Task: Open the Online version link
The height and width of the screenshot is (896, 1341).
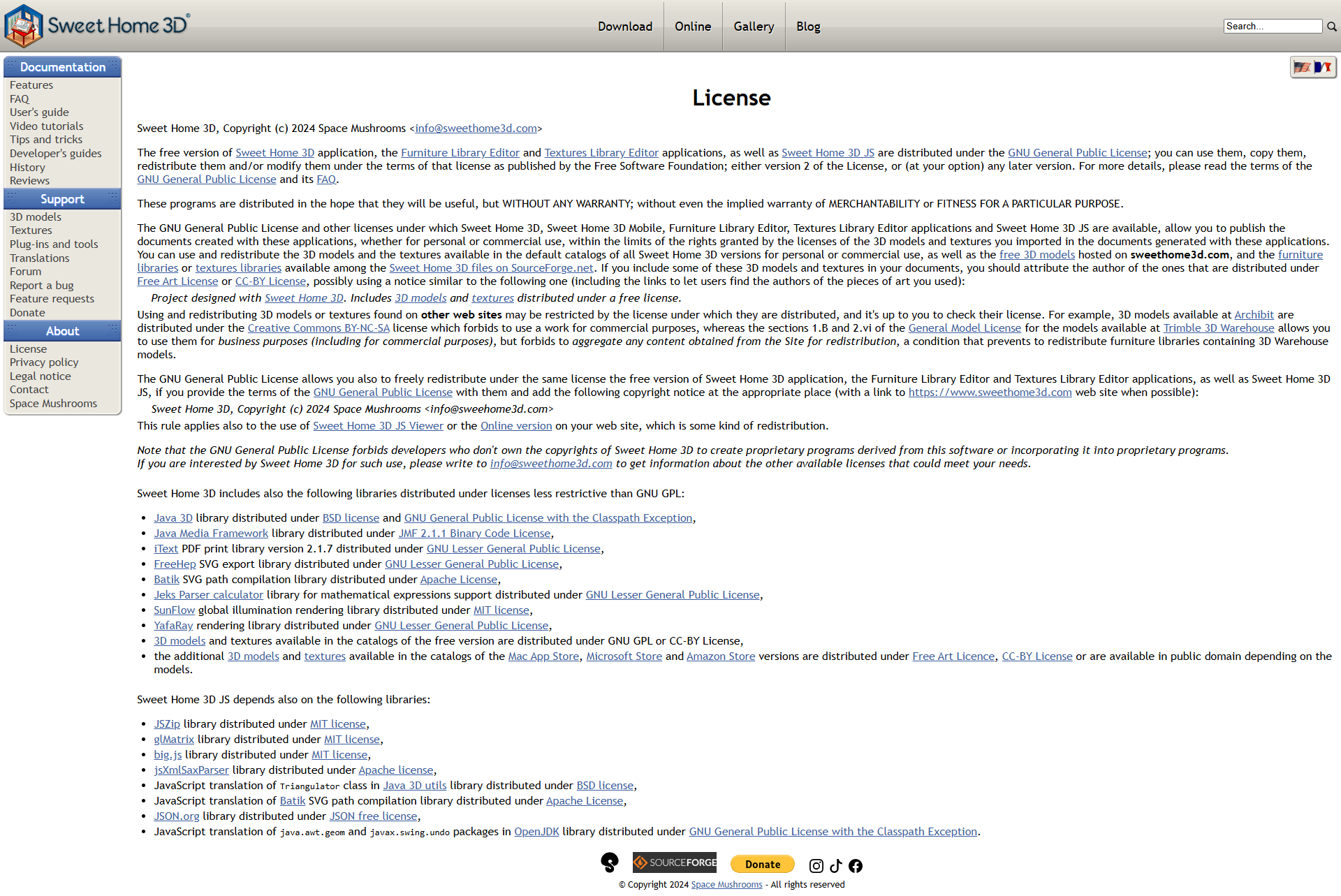Action: [x=516, y=426]
